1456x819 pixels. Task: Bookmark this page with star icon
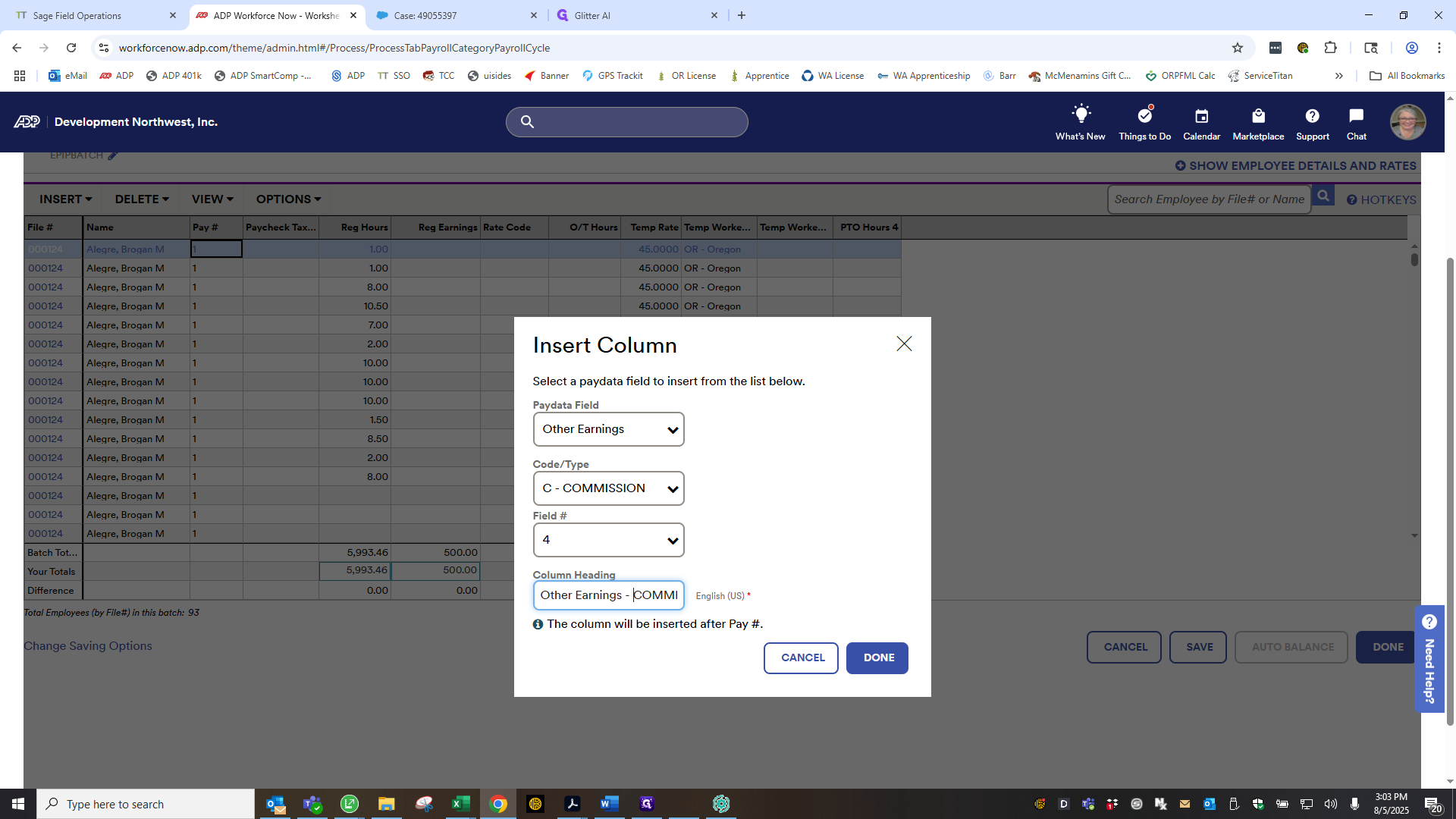click(x=1238, y=48)
